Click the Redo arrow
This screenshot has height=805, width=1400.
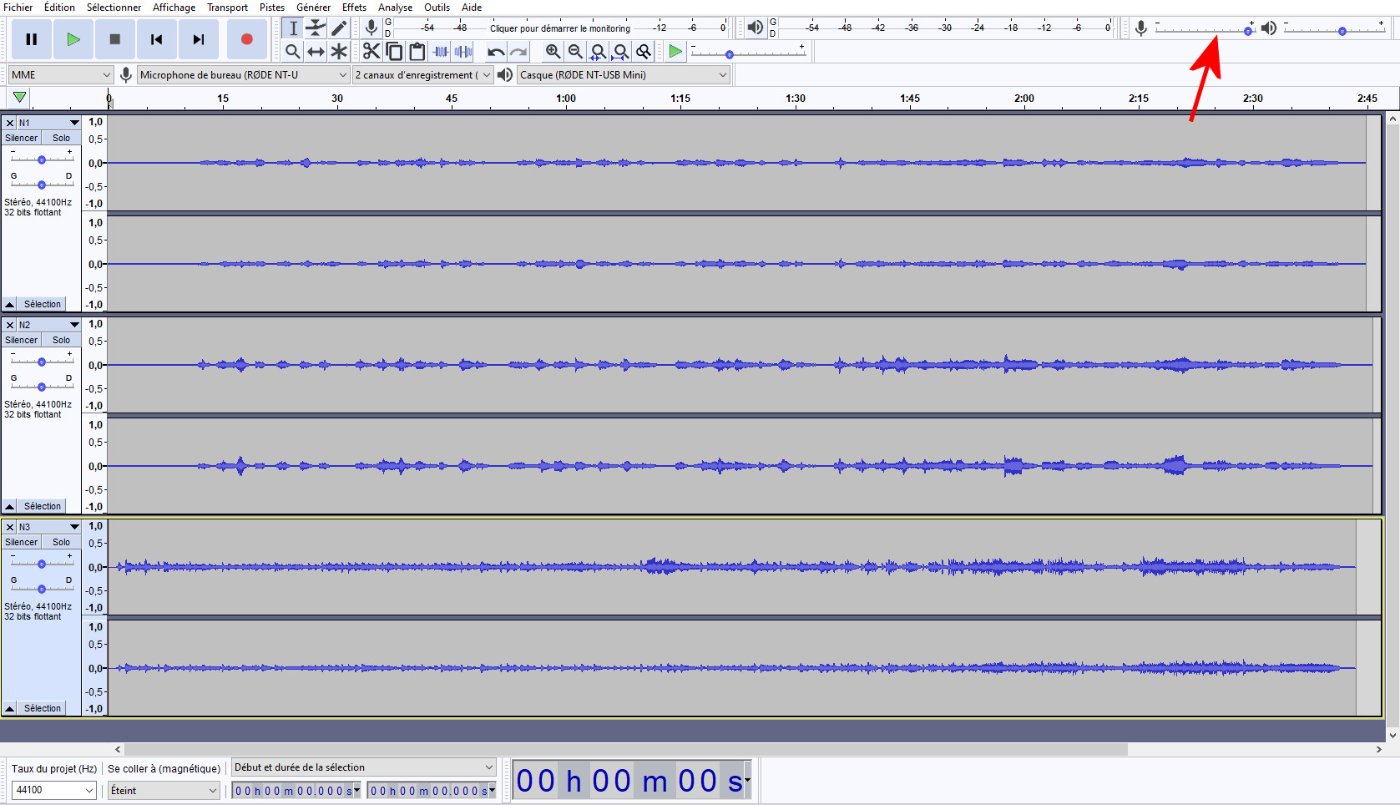click(519, 51)
